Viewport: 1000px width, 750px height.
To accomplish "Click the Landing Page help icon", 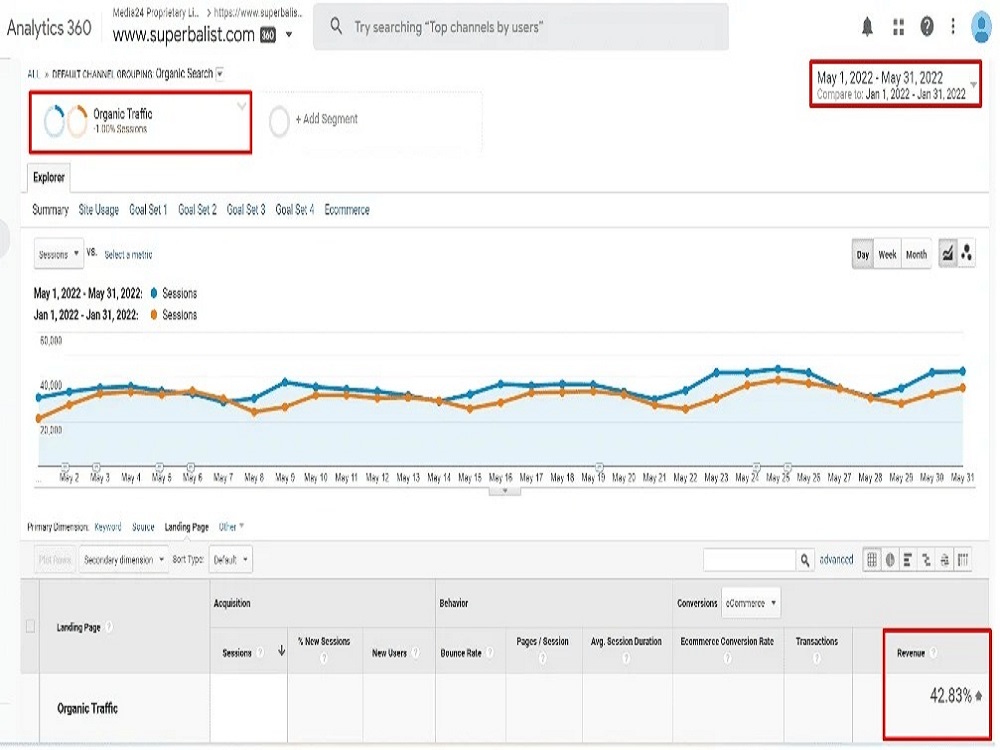I will pyautogui.click(x=109, y=627).
